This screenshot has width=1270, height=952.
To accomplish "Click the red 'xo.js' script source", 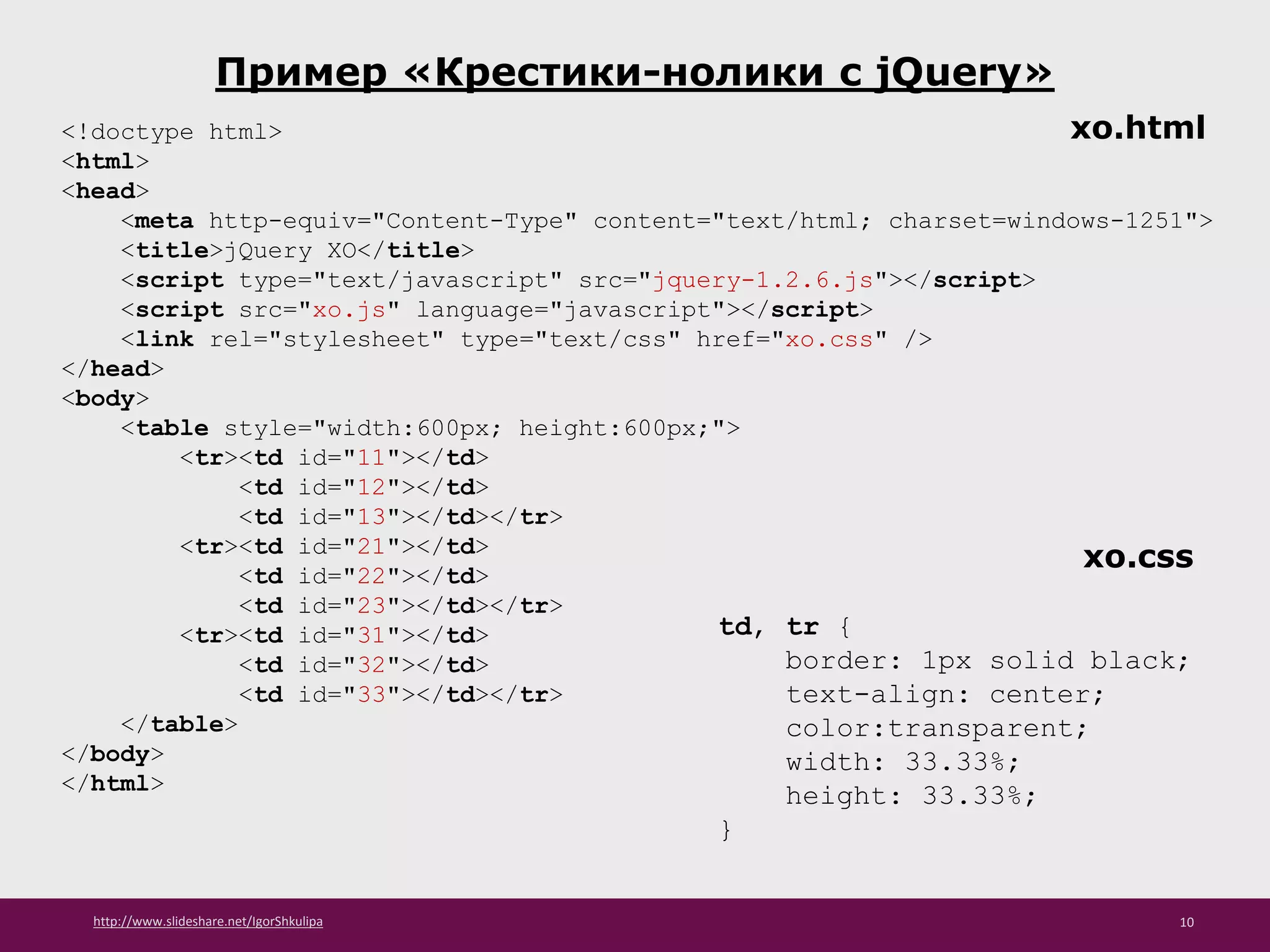I will click(349, 309).
